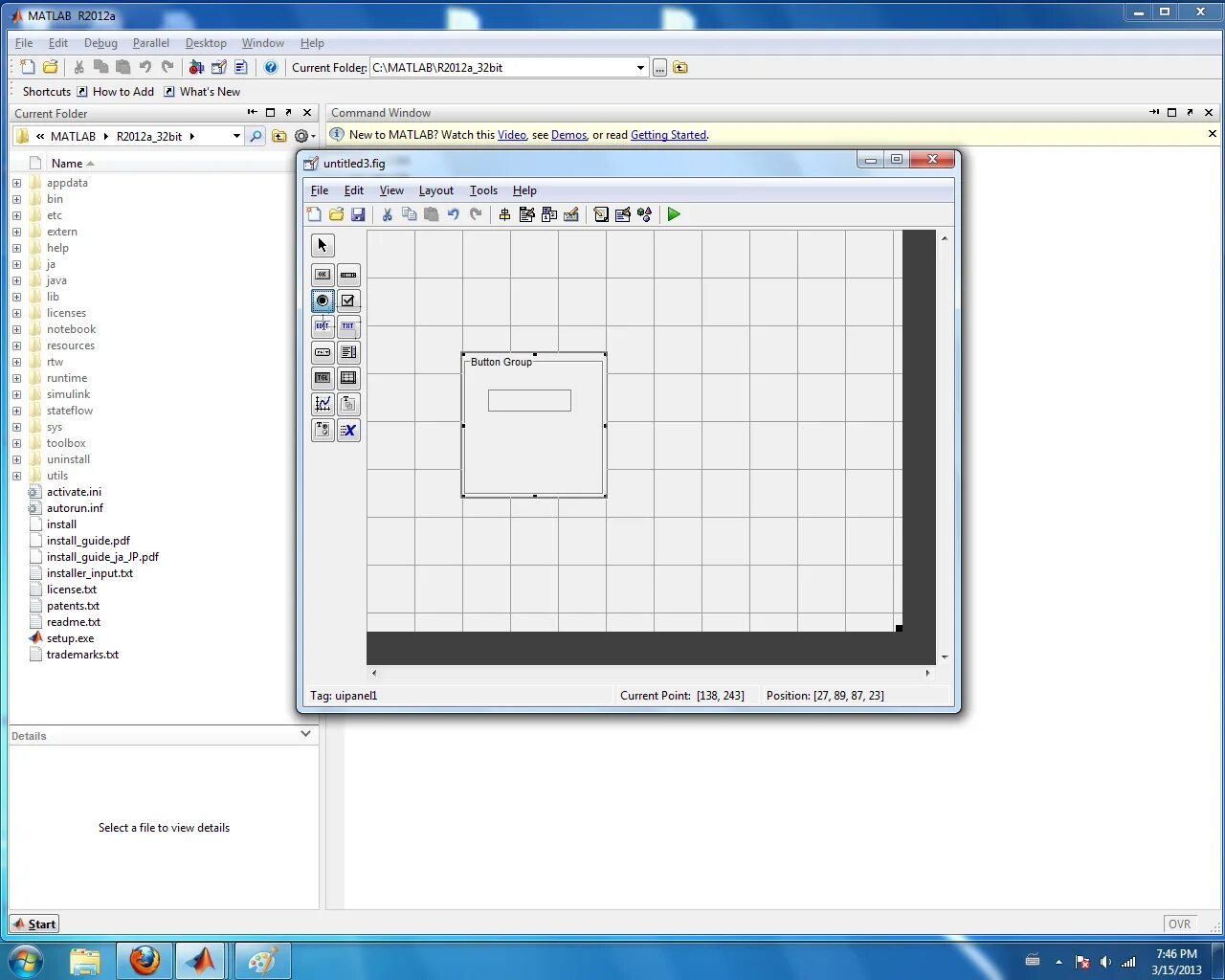Open the M-file Editor icon in GUIDE
The image size is (1225, 980).
pos(601,214)
